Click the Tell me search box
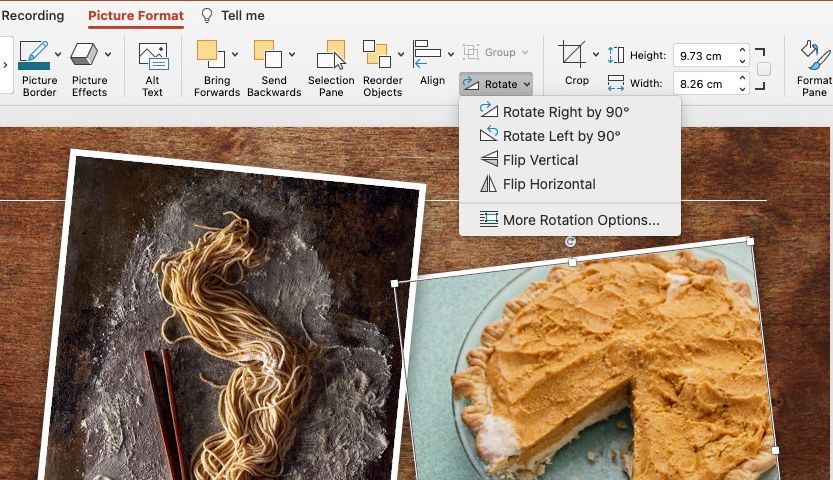The image size is (833, 480). (241, 16)
